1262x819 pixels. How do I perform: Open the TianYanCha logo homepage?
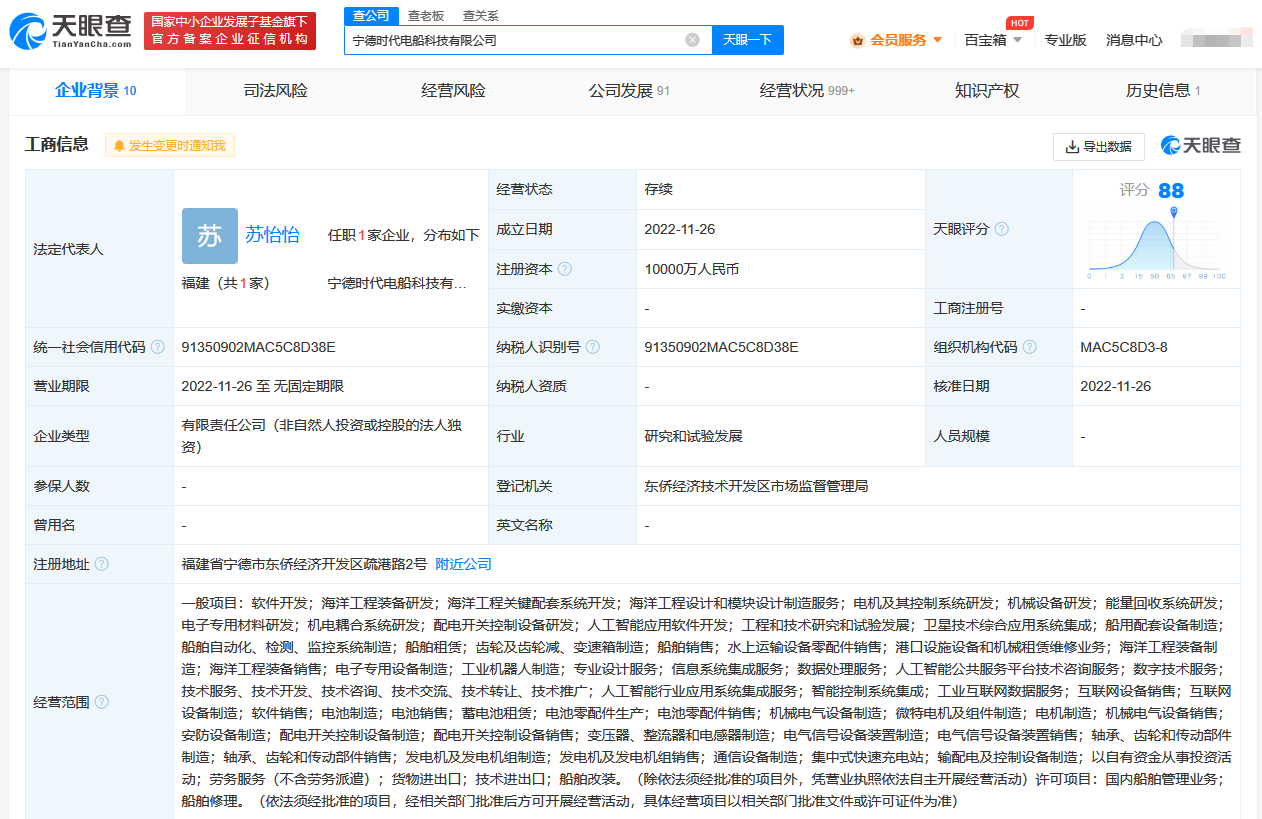tap(70, 31)
